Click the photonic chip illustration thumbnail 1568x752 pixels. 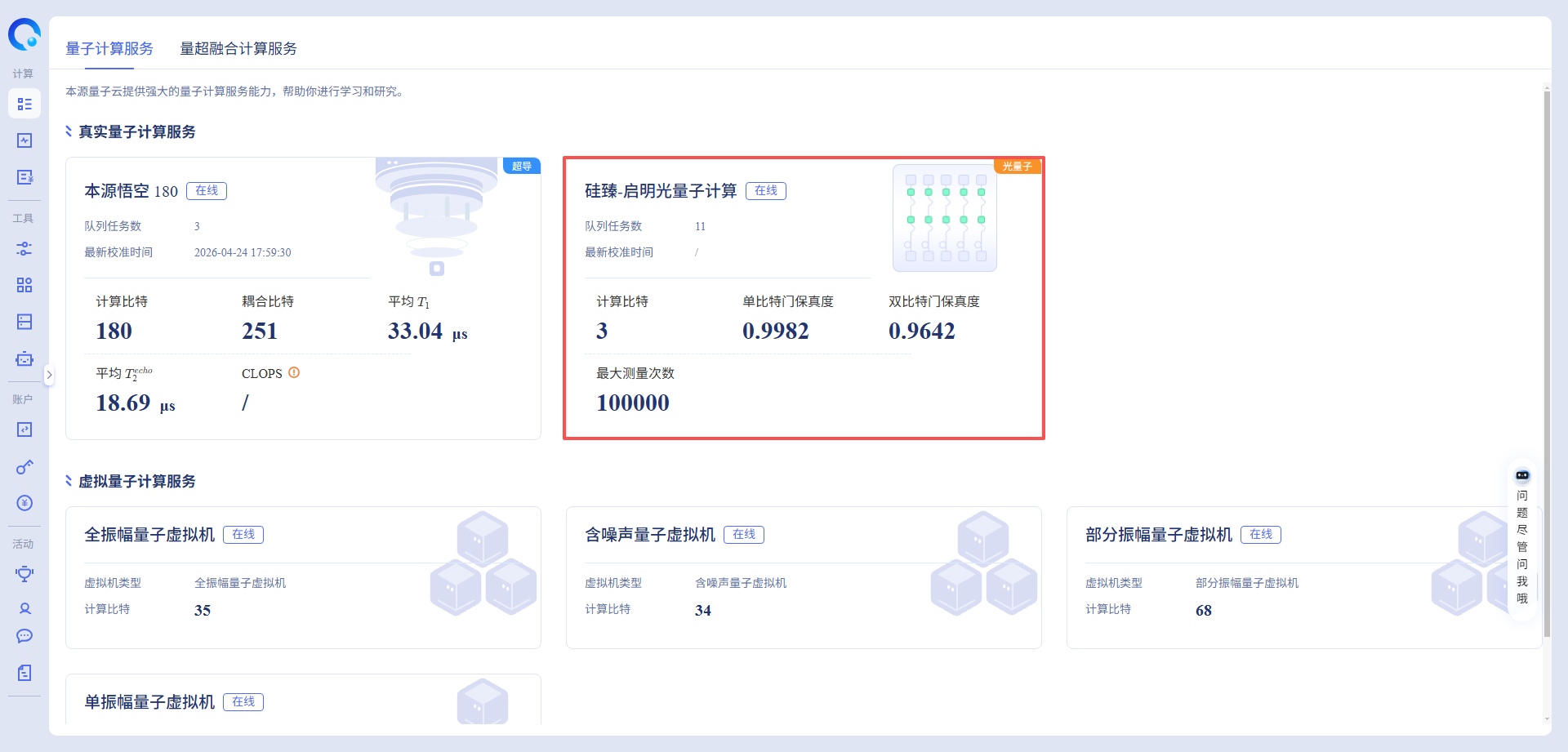click(x=945, y=218)
